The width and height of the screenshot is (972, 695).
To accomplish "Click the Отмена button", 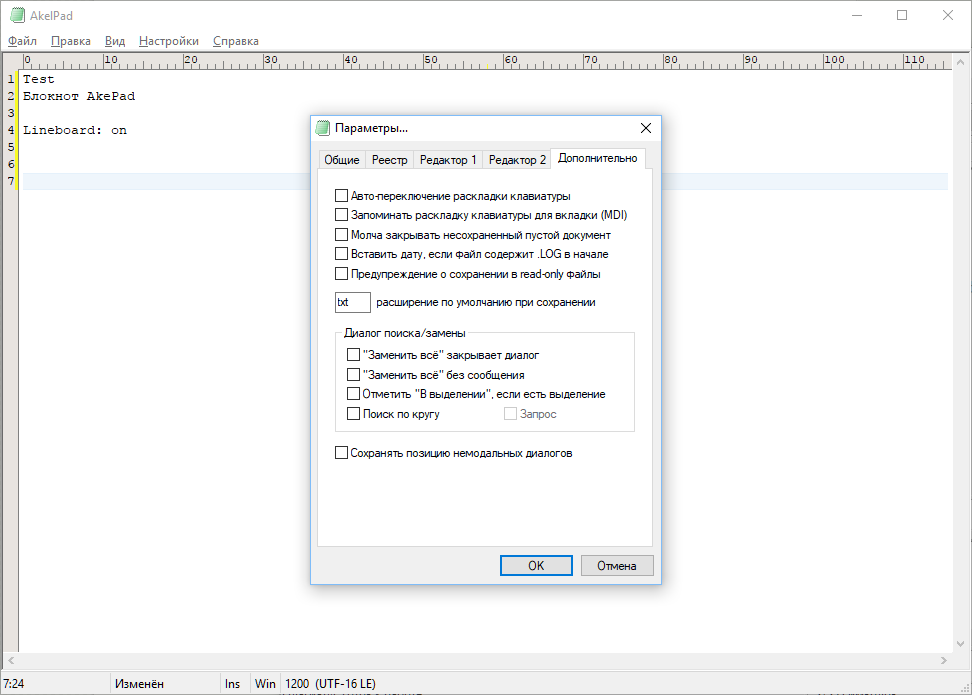I will (616, 566).
